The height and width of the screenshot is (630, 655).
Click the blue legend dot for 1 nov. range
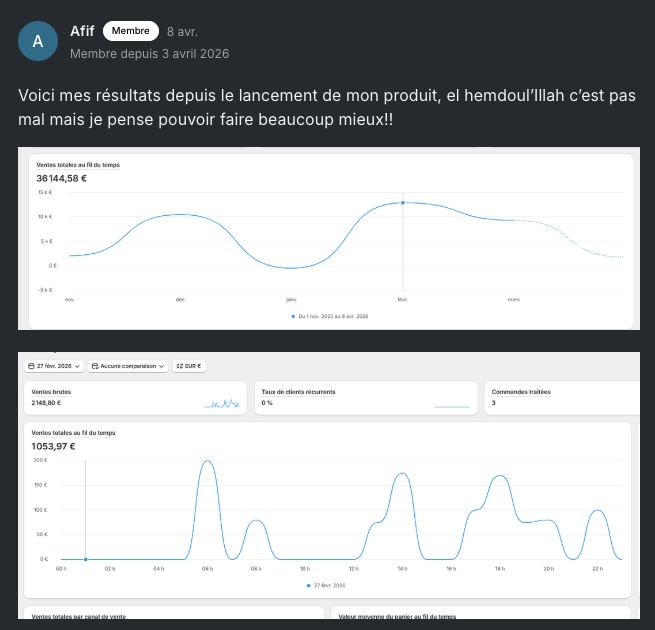point(293,317)
